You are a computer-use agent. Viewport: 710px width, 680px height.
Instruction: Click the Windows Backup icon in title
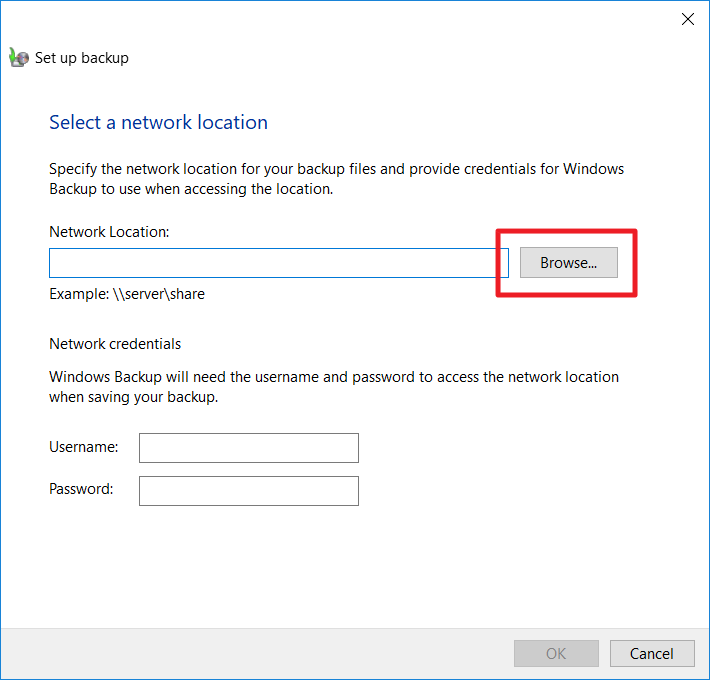coord(19,58)
